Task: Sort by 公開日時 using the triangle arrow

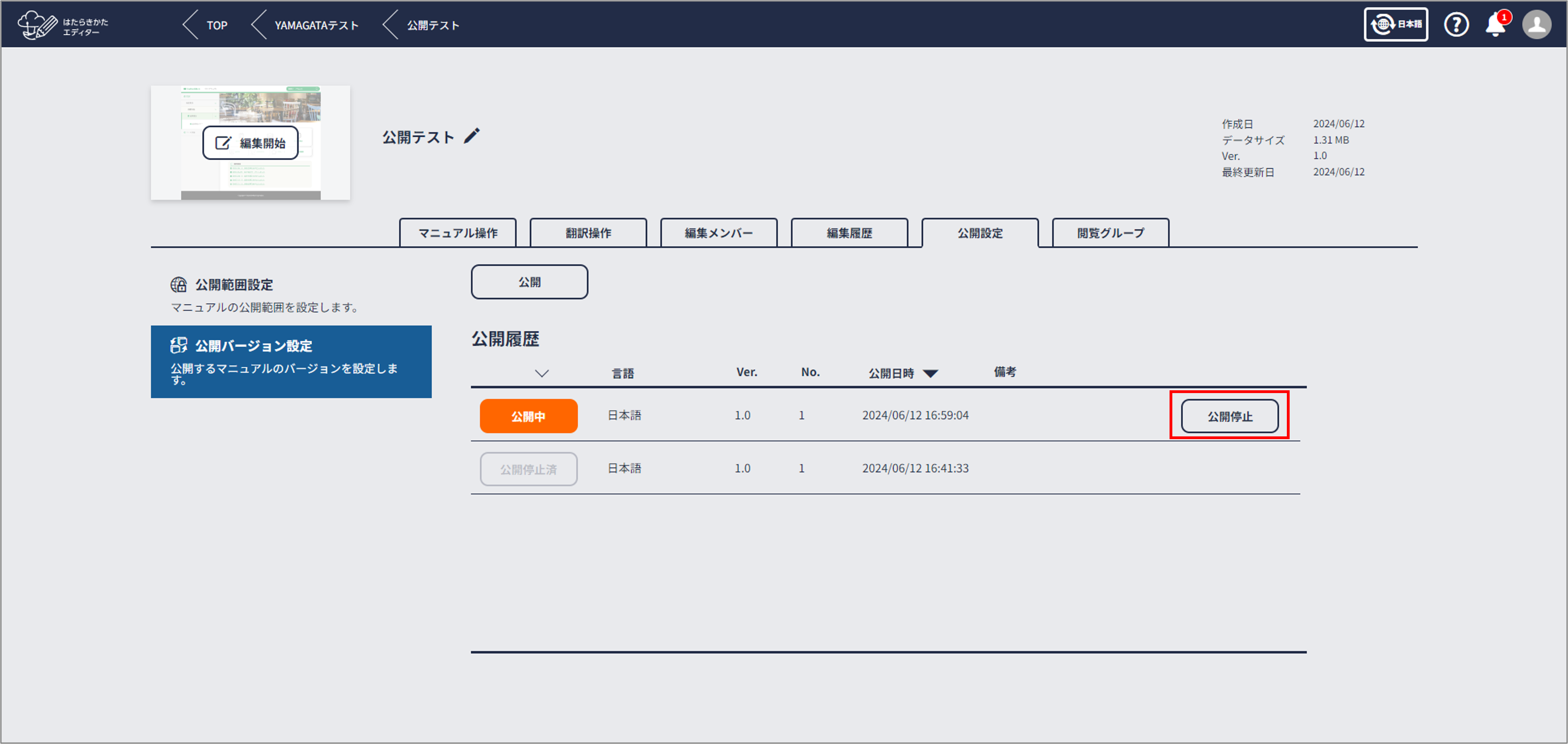Action: 930,374
